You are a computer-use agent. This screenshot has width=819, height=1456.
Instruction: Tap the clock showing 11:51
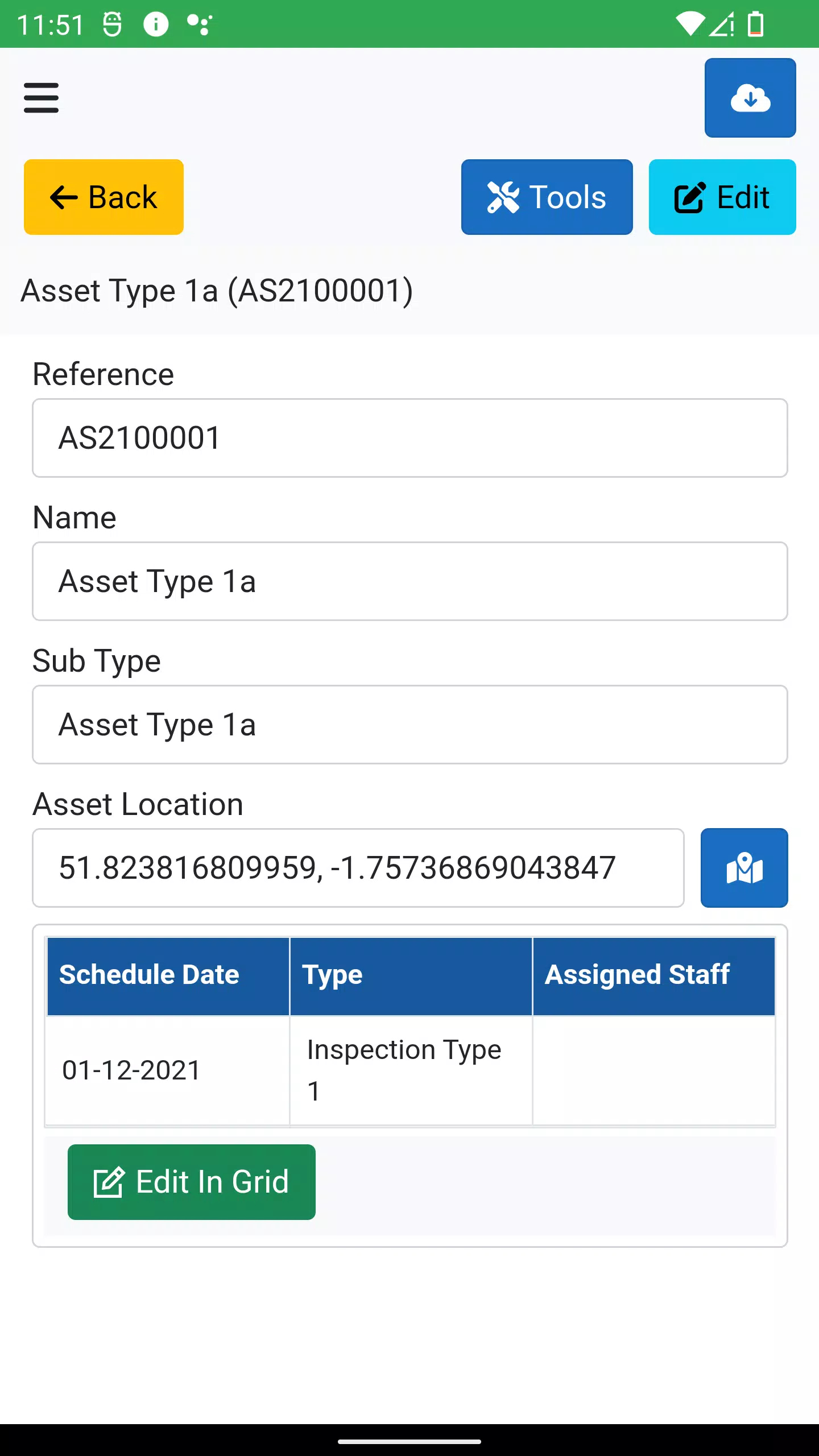click(x=51, y=25)
